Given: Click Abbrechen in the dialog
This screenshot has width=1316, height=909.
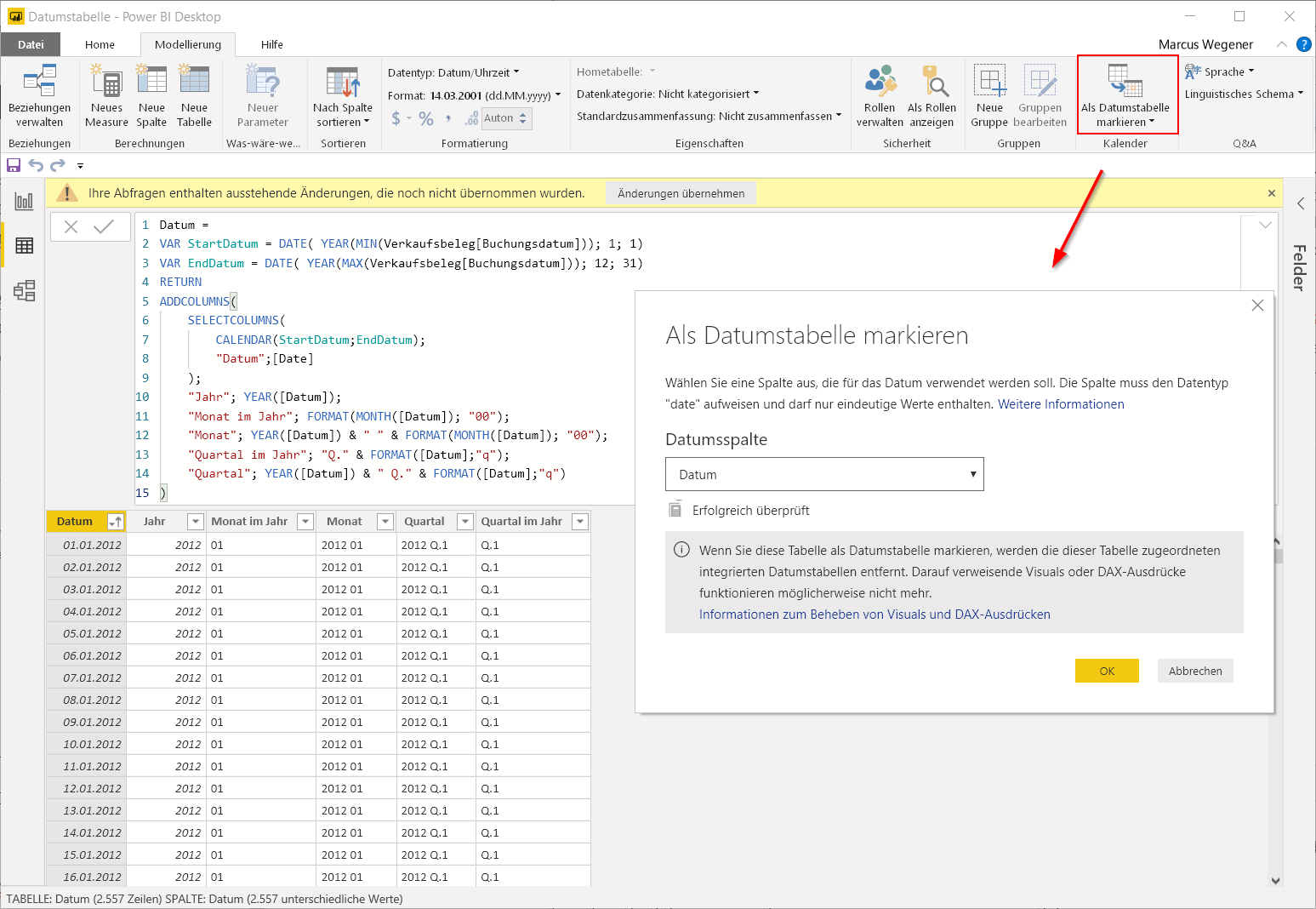Looking at the screenshot, I should click(x=1195, y=671).
